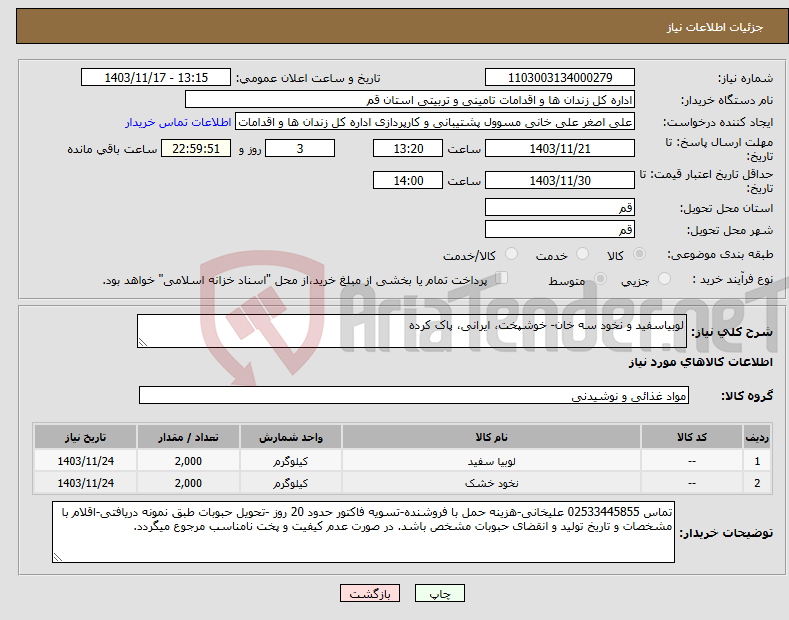Click the buyer organization name field

[x=410, y=100]
